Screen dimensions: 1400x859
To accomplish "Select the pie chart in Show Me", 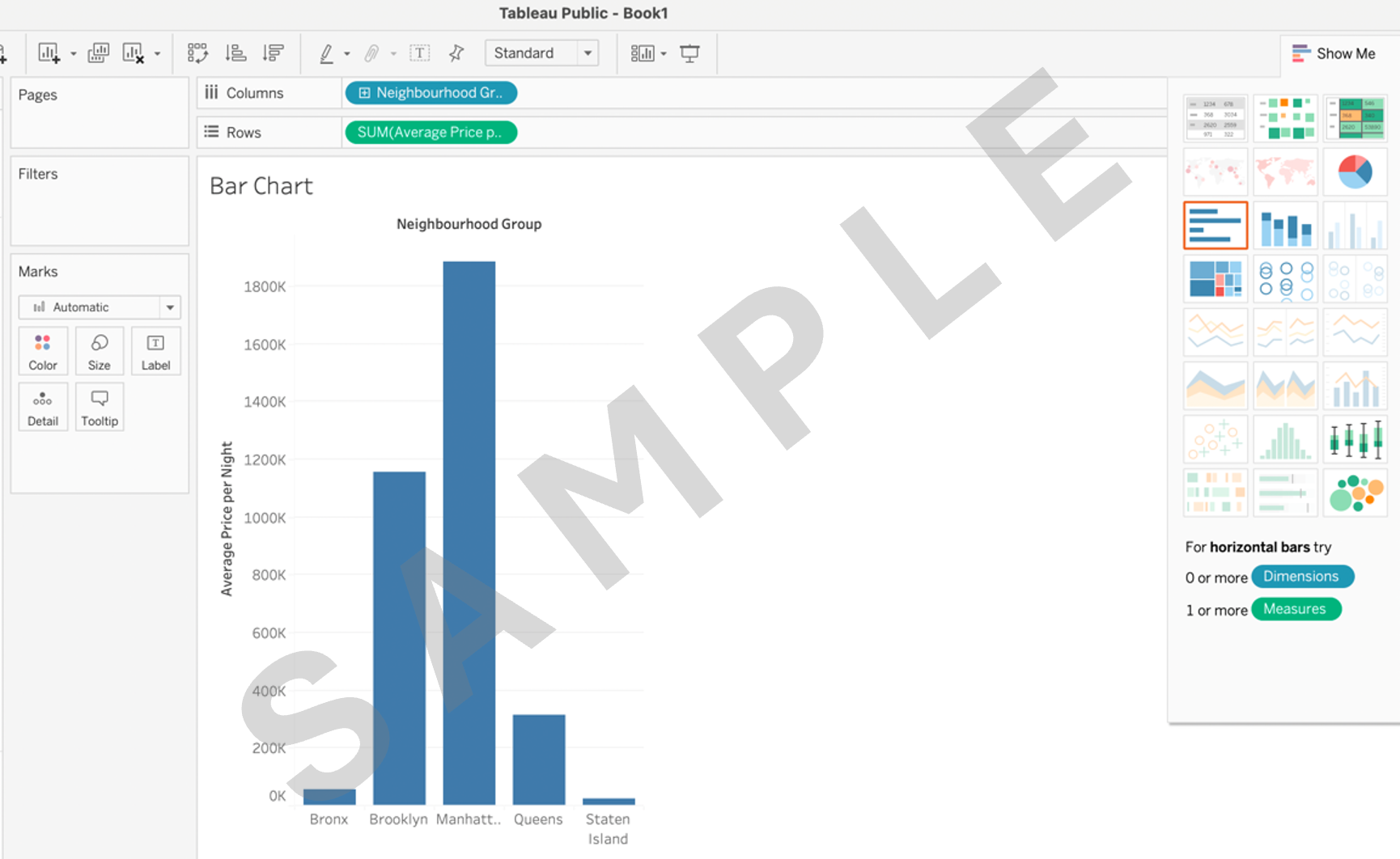I will click(1355, 171).
